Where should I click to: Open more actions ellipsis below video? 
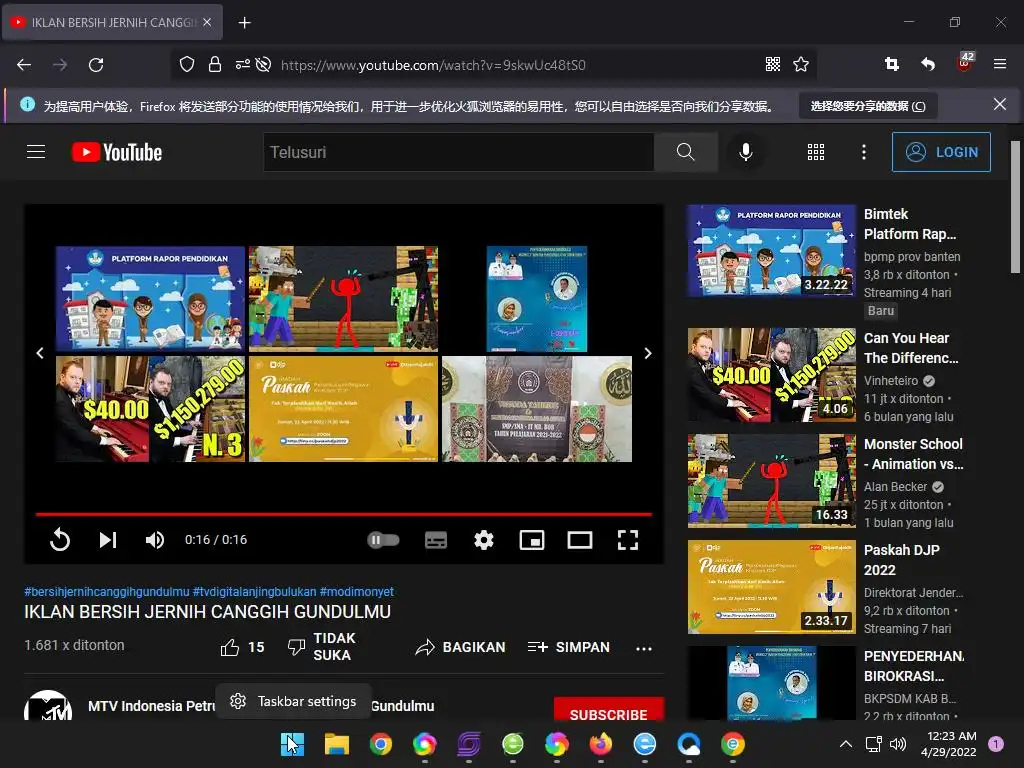(644, 648)
